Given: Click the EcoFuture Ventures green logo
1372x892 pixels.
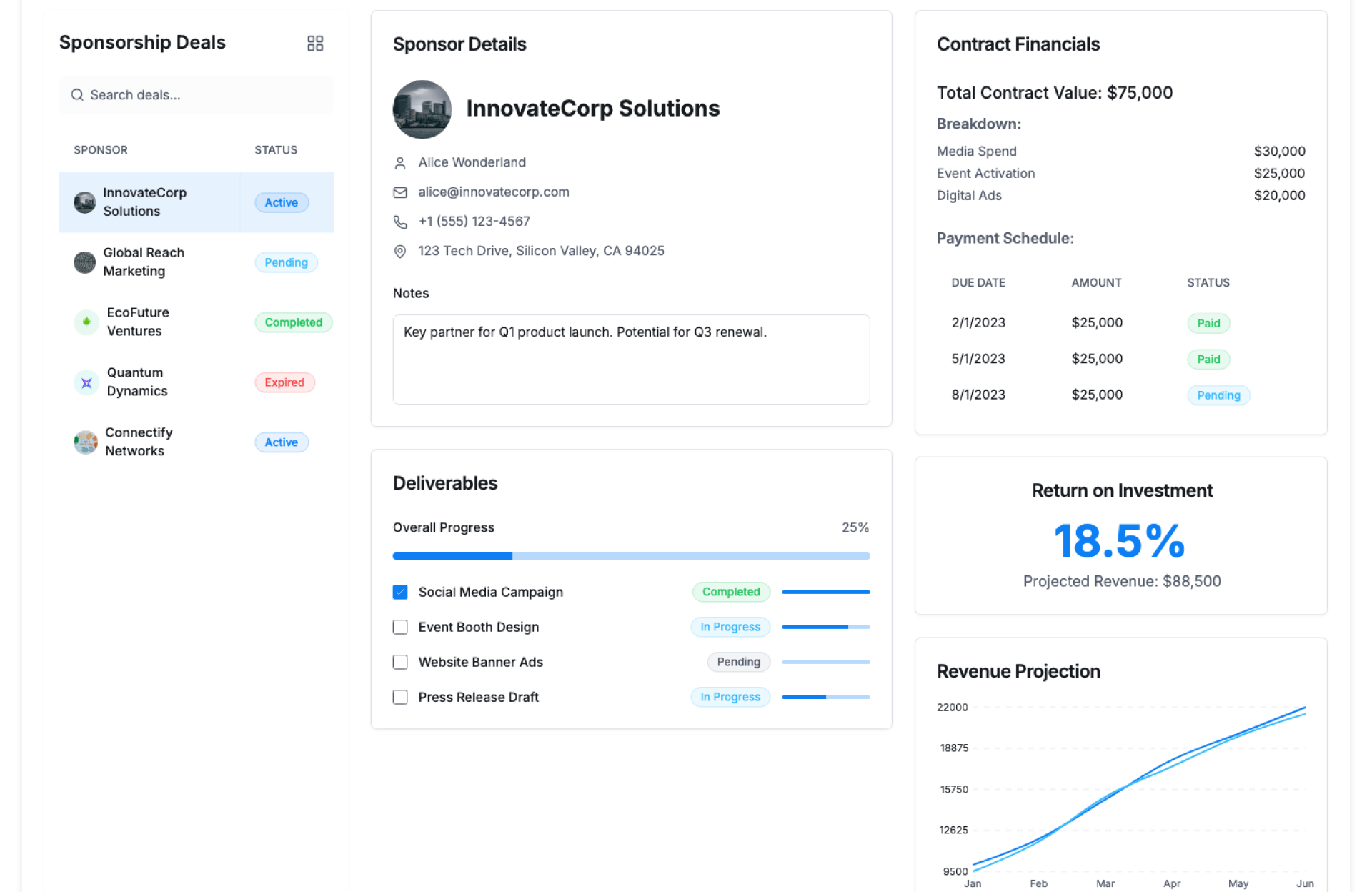Looking at the screenshot, I should 86,322.
